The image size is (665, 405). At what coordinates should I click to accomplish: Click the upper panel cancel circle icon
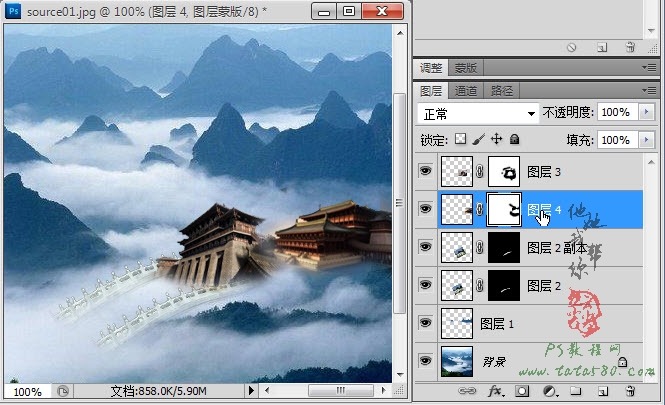click(x=572, y=47)
